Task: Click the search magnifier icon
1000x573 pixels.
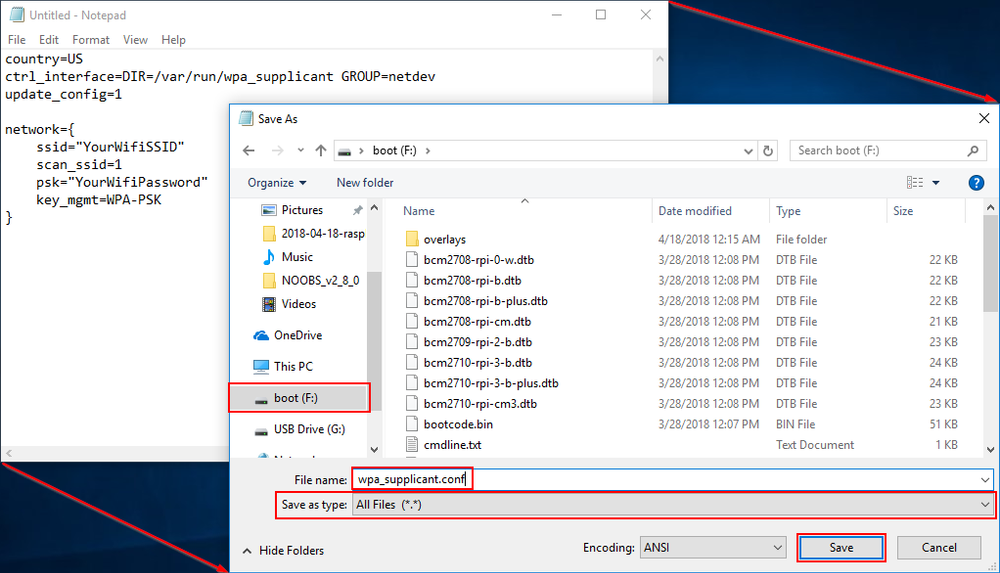Action: point(973,151)
